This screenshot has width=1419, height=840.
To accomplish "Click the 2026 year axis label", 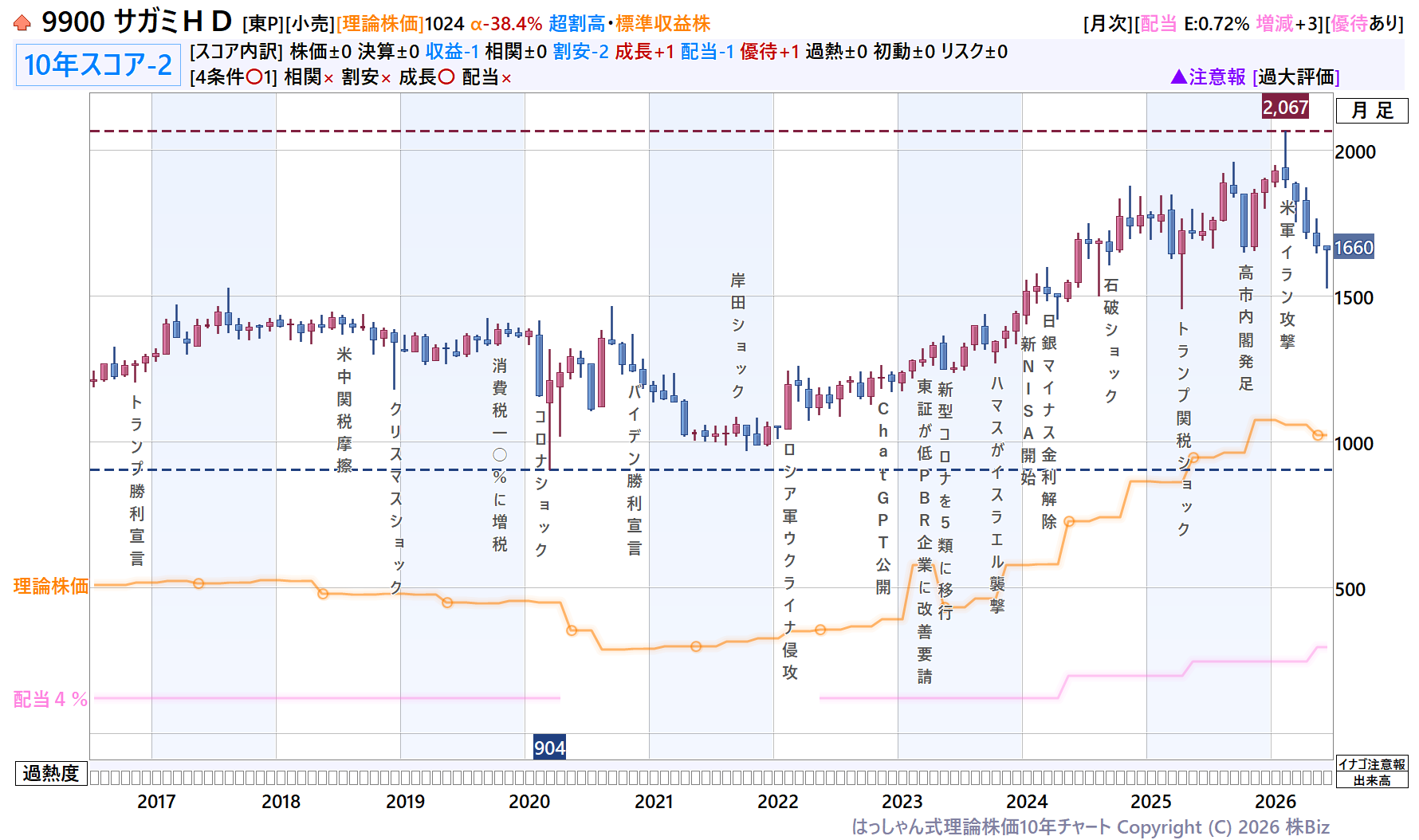I will [x=1276, y=802].
